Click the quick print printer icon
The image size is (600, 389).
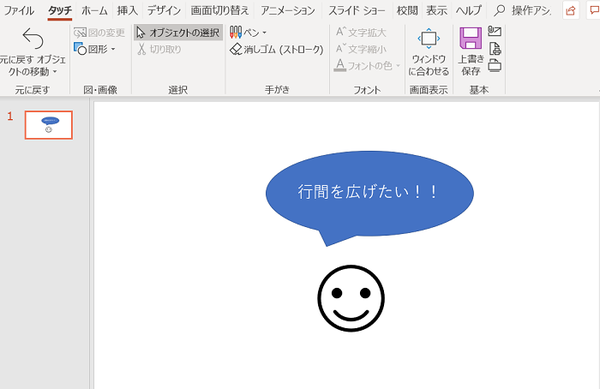click(x=494, y=65)
